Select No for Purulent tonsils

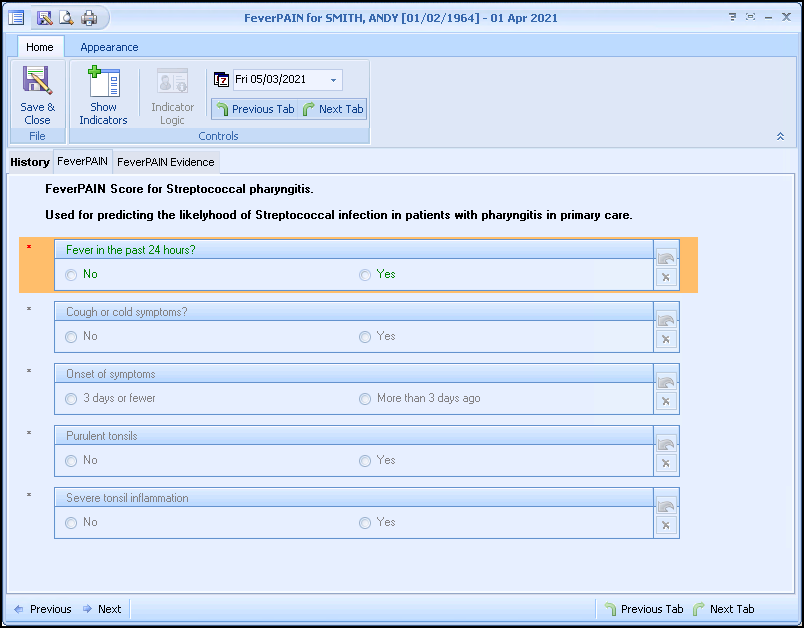(71, 461)
